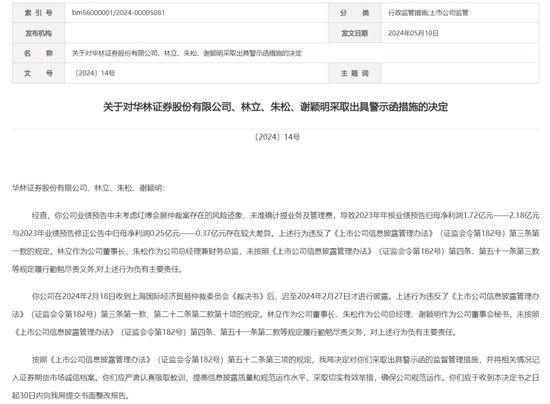Click final line 起30日内向我局提交书面整改报告
The width and height of the screenshot is (550, 404).
coord(71,395)
